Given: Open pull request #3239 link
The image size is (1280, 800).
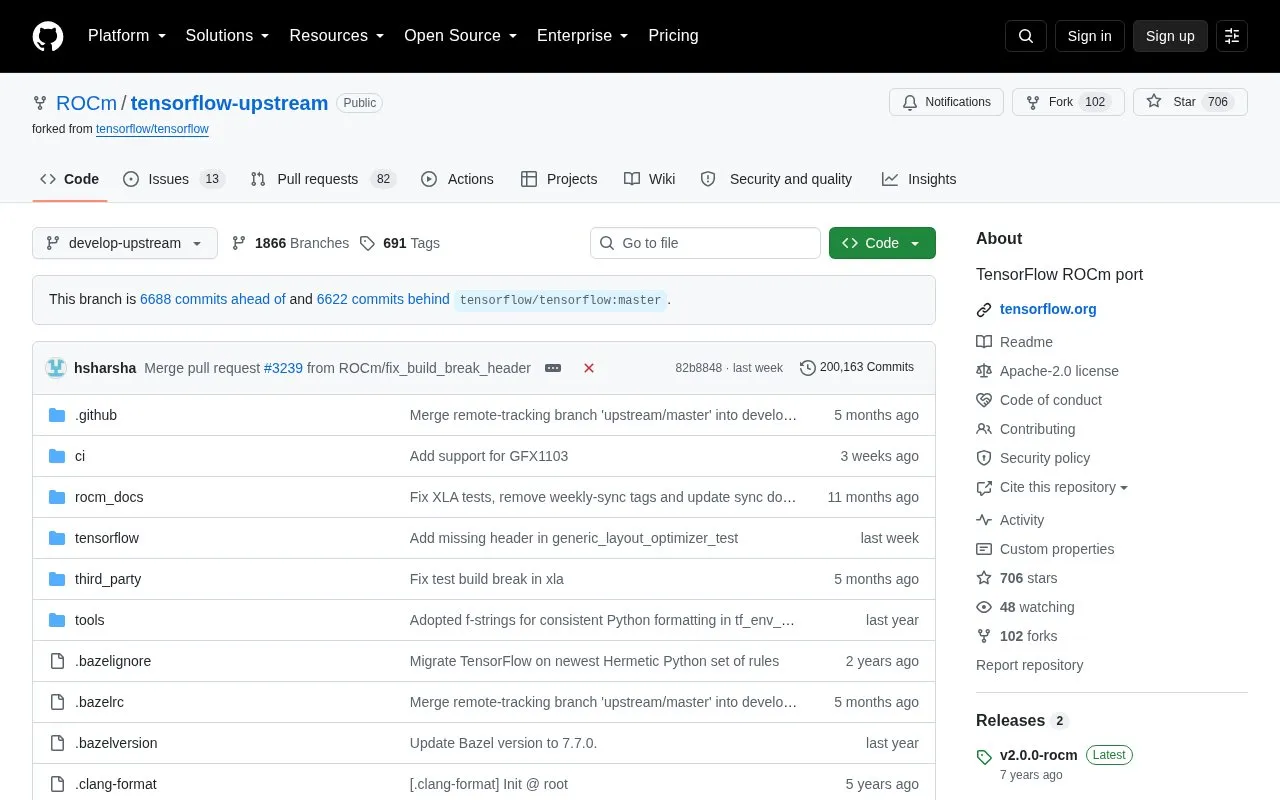Looking at the screenshot, I should coord(283,368).
